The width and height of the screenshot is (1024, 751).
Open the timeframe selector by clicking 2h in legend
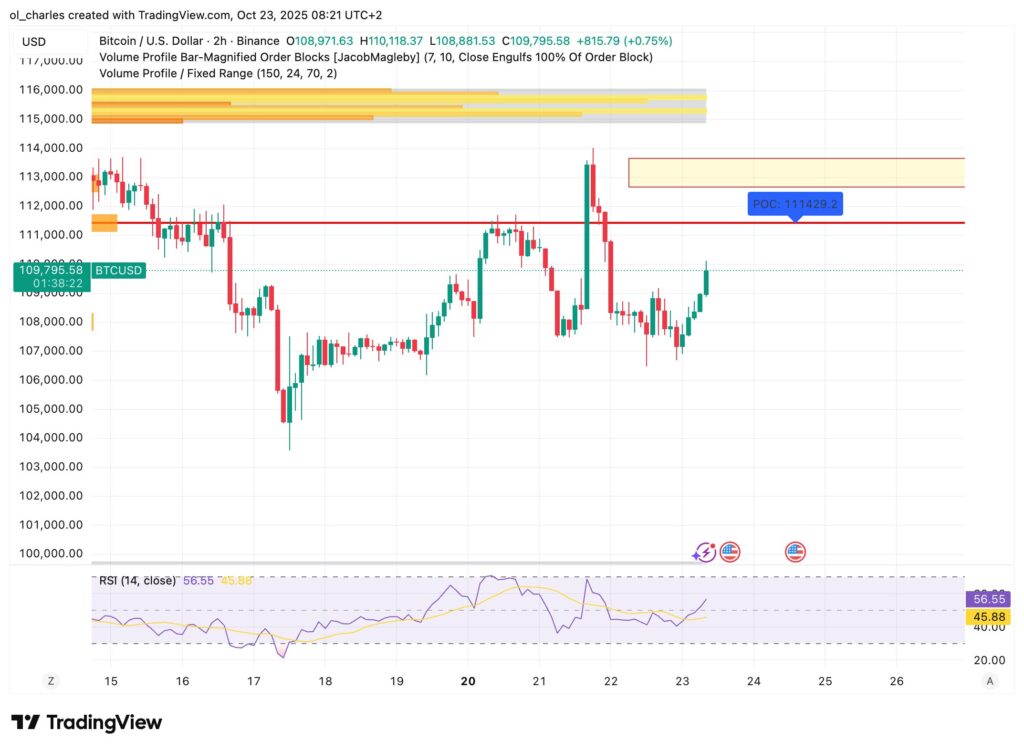222,41
